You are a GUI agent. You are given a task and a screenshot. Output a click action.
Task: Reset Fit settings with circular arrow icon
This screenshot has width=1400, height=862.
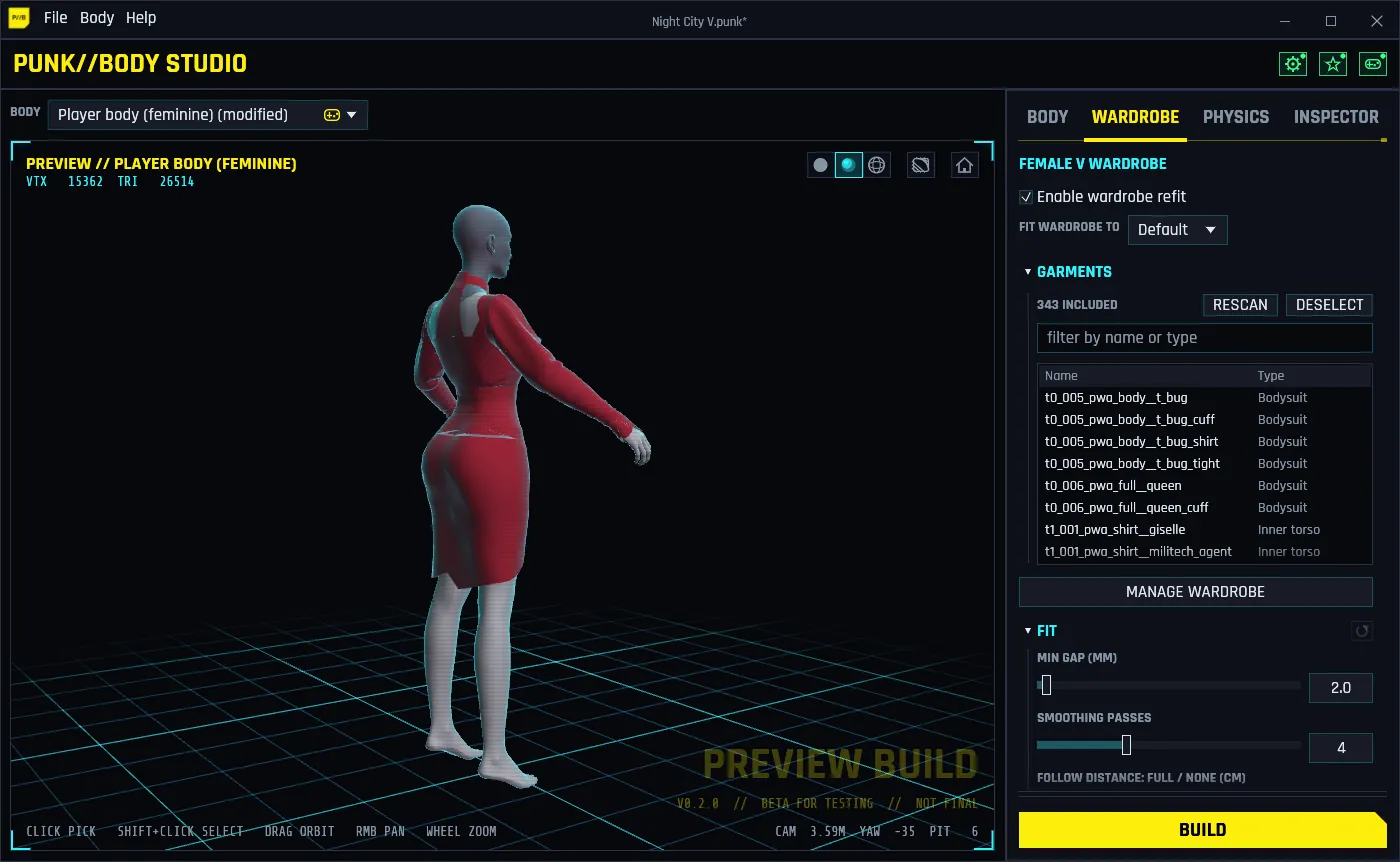coord(1362,631)
